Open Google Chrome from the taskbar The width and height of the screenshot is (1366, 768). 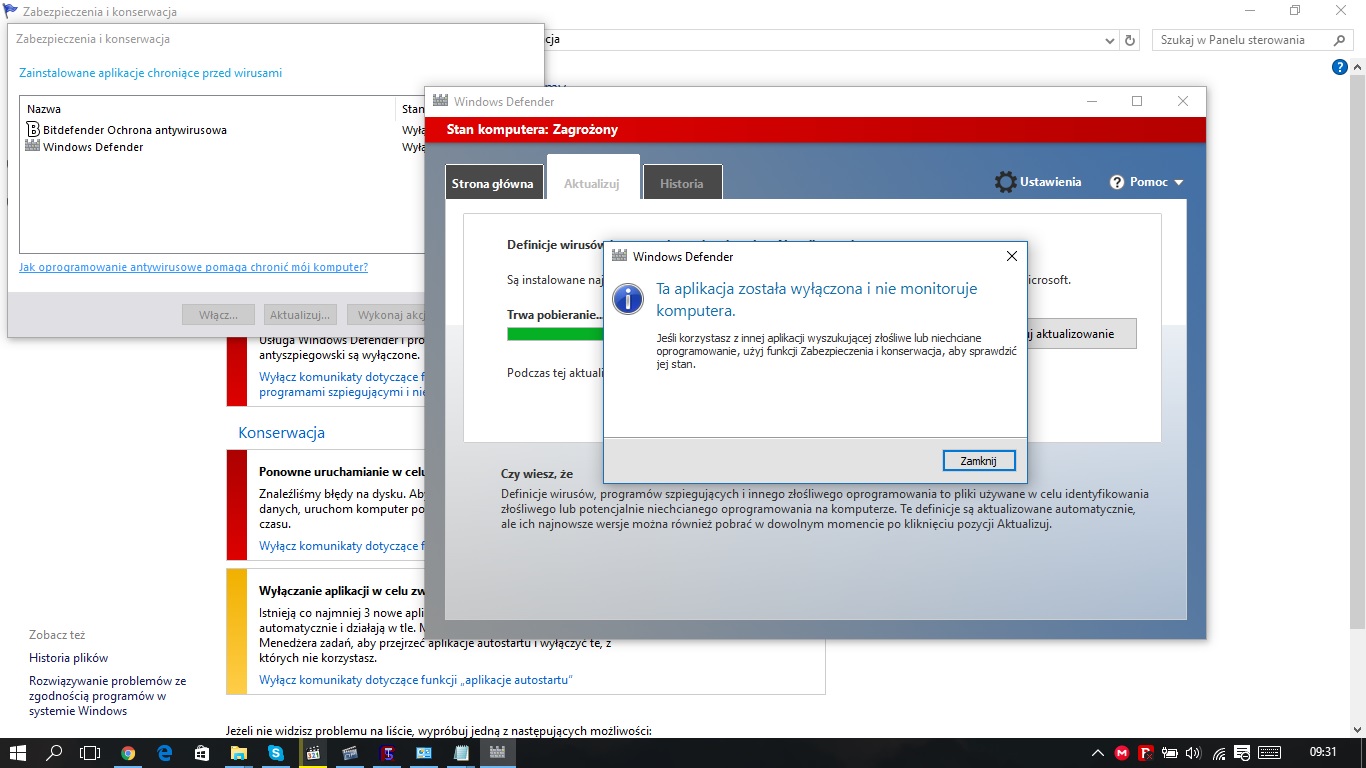pos(128,753)
